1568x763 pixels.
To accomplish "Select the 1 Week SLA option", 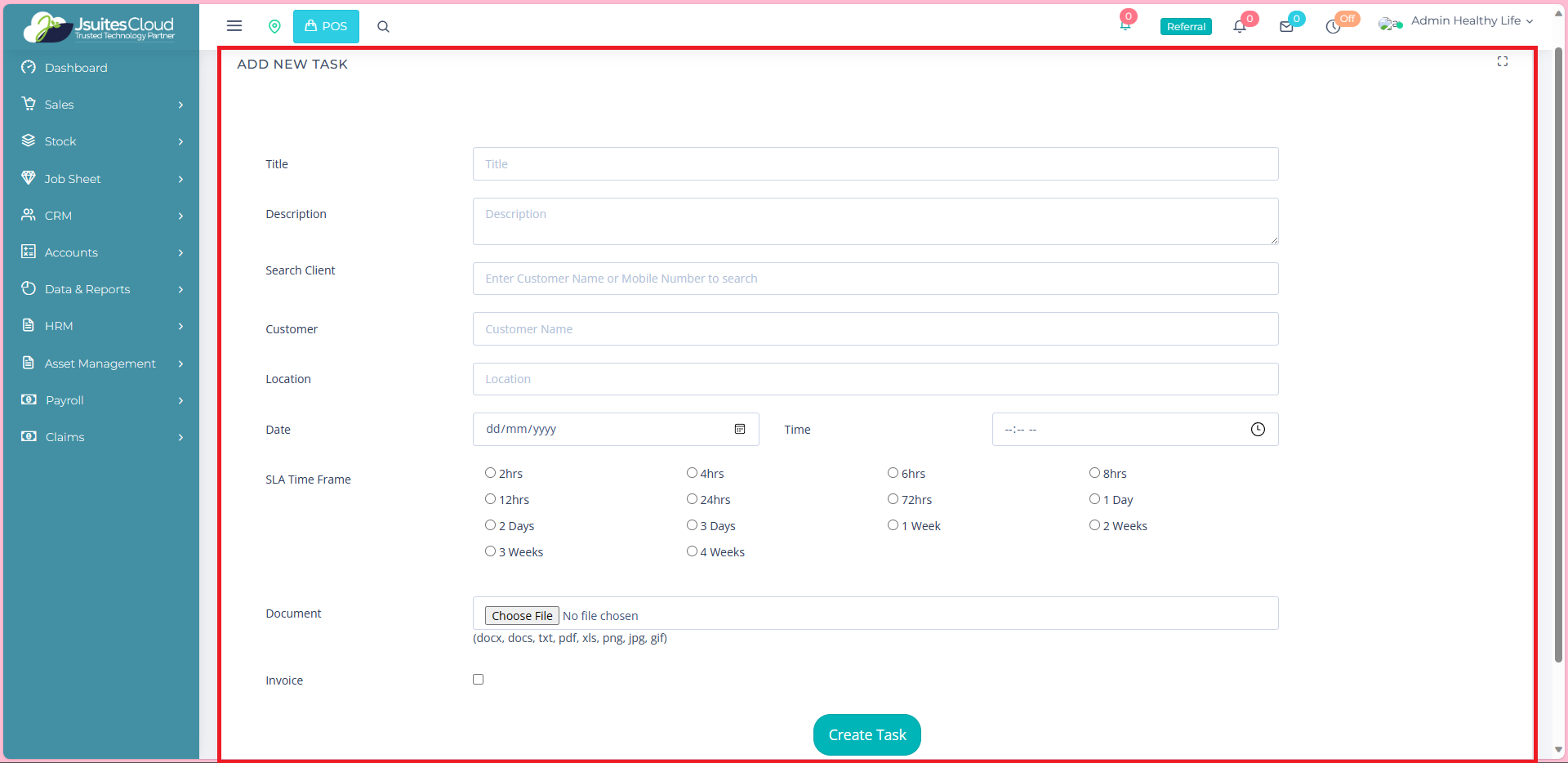I will click(x=893, y=525).
